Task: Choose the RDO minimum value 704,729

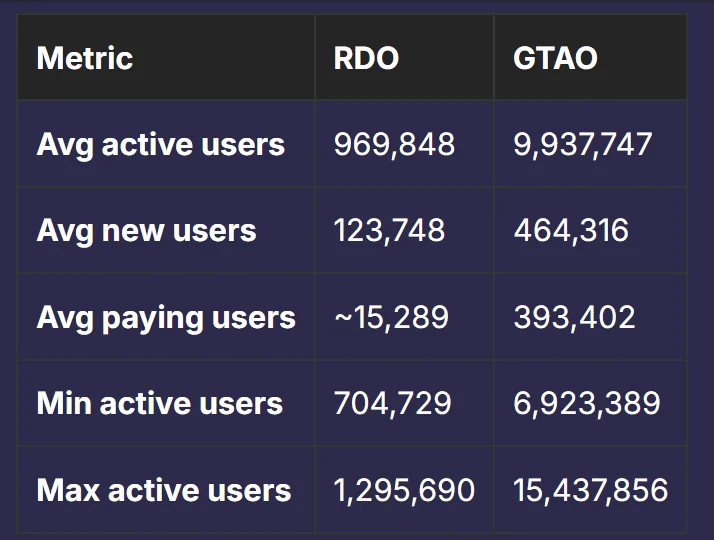Action: 392,404
